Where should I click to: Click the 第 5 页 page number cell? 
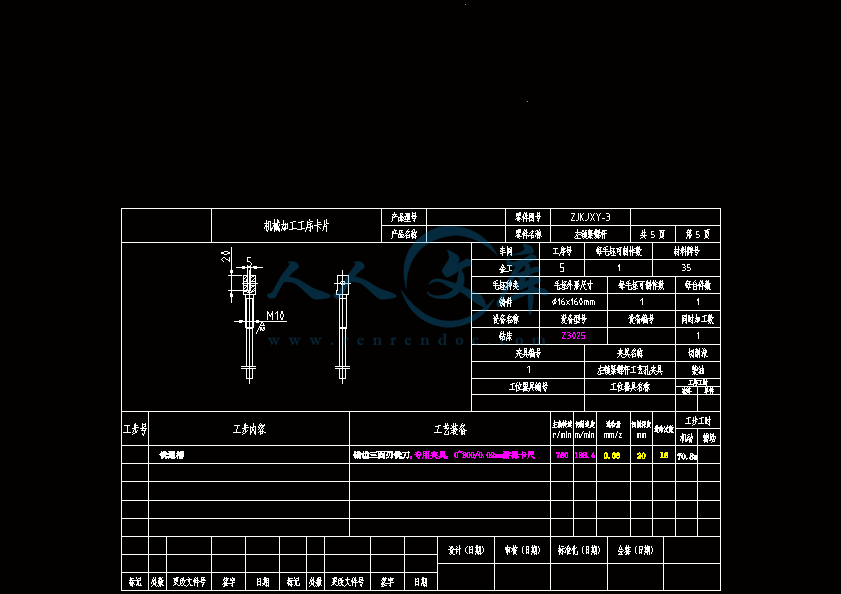coord(698,234)
